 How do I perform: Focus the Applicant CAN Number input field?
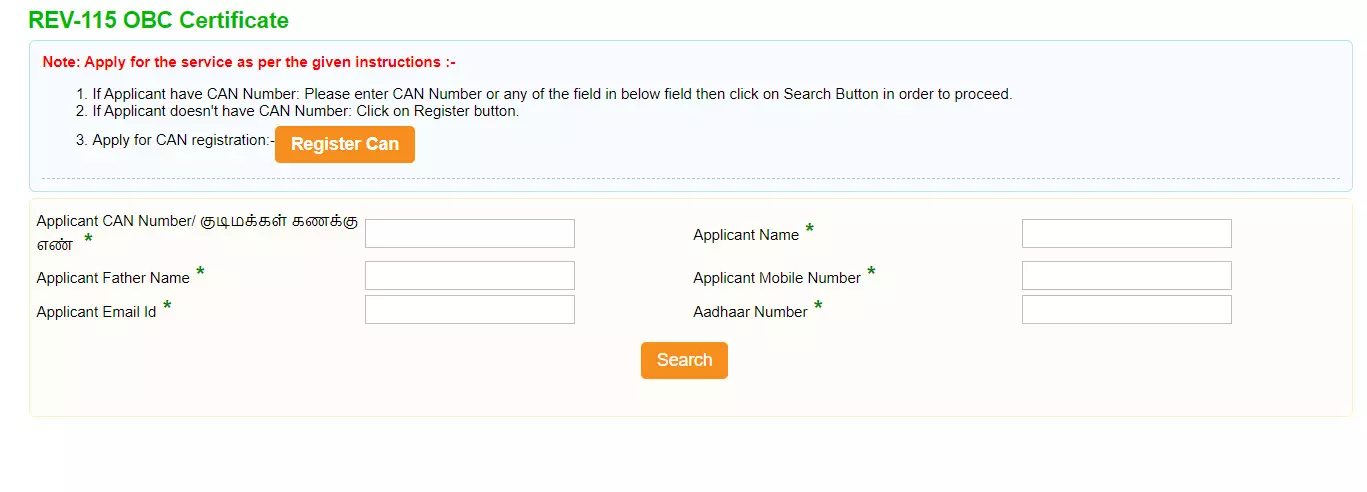469,234
